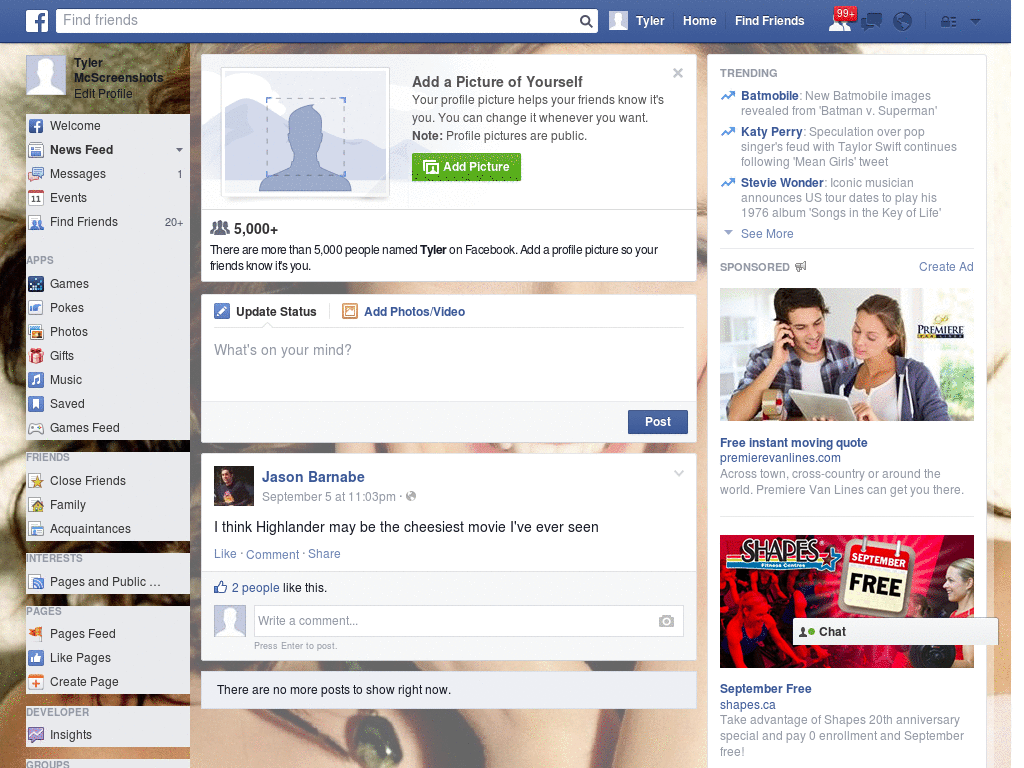Viewport: 1024px width, 768px height.
Task: Open Photos in the sidebar
Action: pos(108,332)
